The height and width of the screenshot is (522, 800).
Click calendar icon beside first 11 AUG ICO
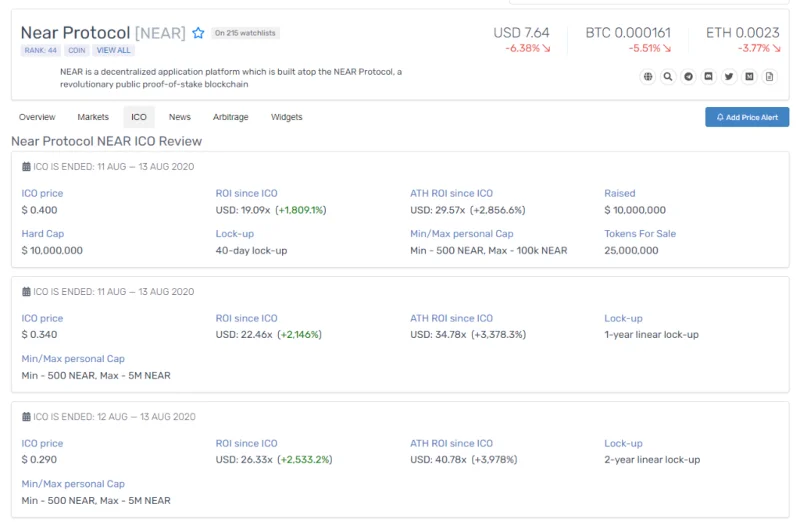click(26, 166)
